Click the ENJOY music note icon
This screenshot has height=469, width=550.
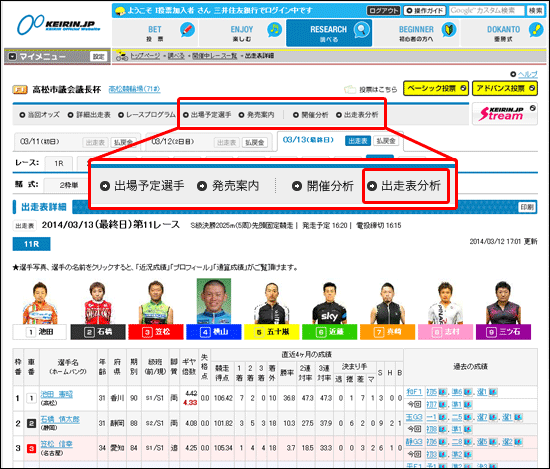pos(274,30)
